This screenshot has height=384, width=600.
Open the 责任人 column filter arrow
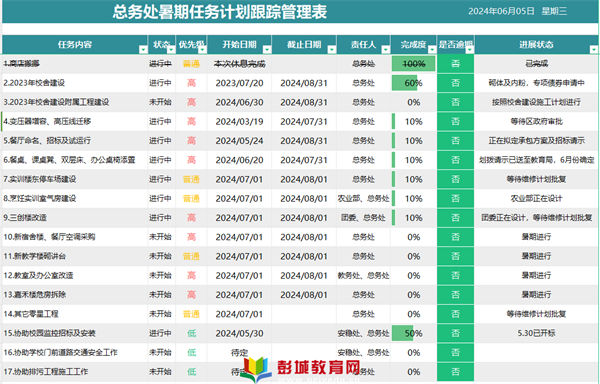pyautogui.click(x=386, y=49)
